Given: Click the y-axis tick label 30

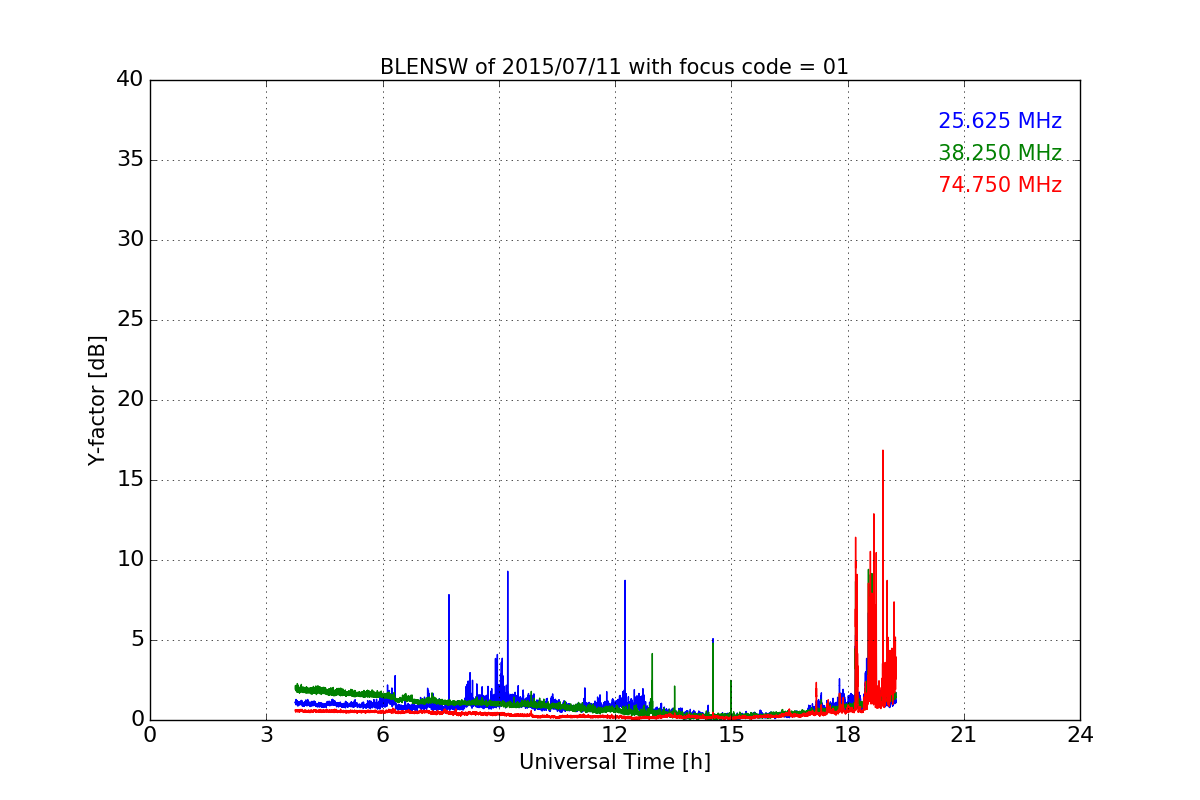Looking at the screenshot, I should 130,240.
